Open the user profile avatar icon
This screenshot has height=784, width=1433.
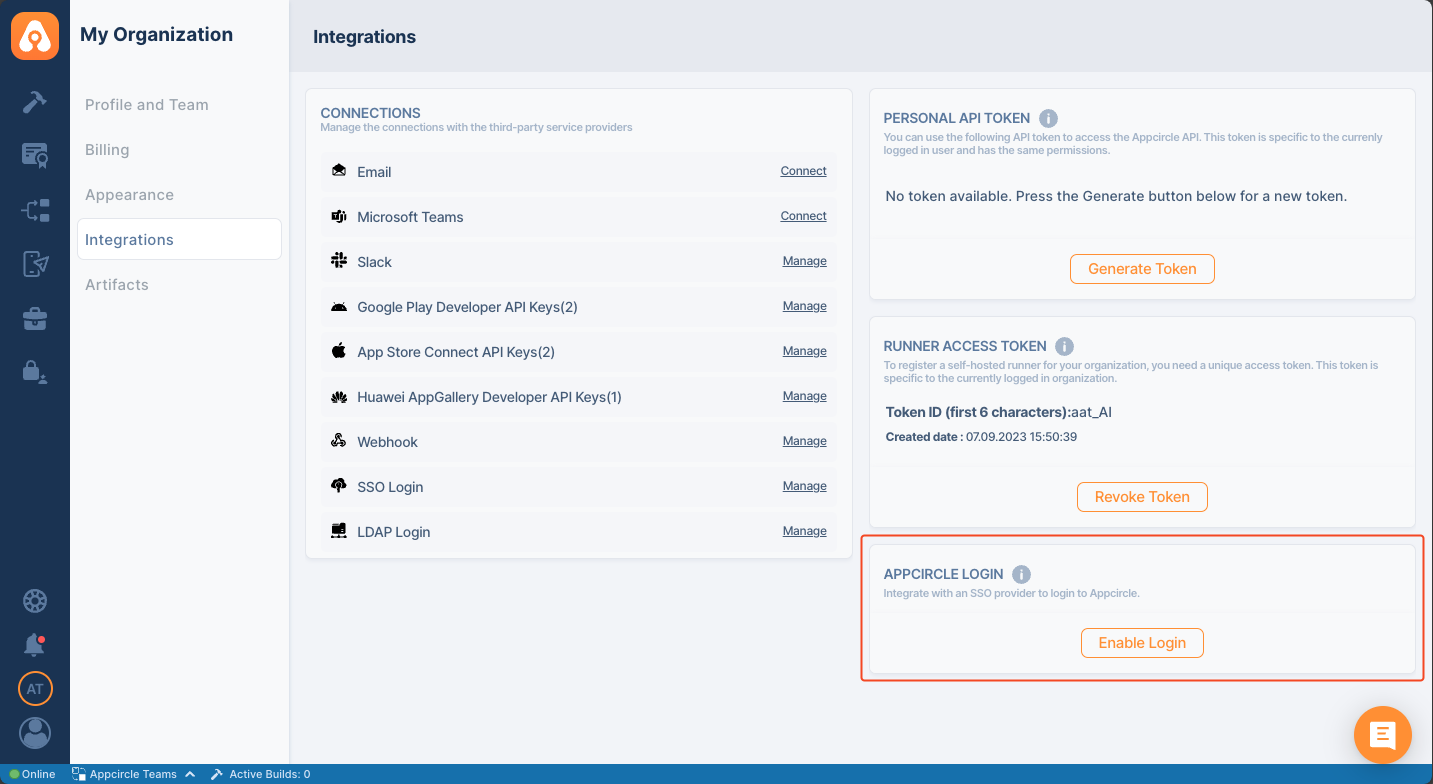click(35, 734)
